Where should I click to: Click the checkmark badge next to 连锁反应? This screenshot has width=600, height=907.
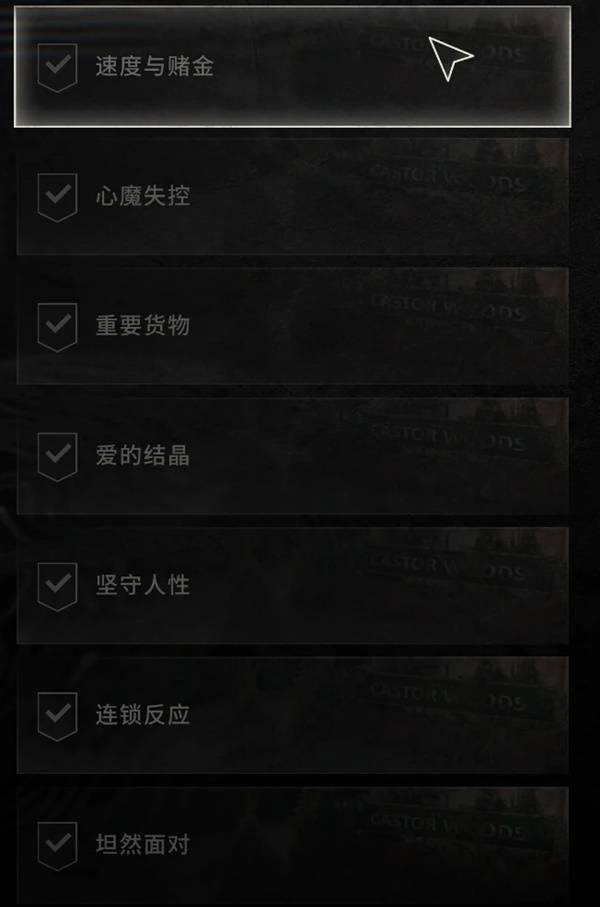[x=57, y=716]
